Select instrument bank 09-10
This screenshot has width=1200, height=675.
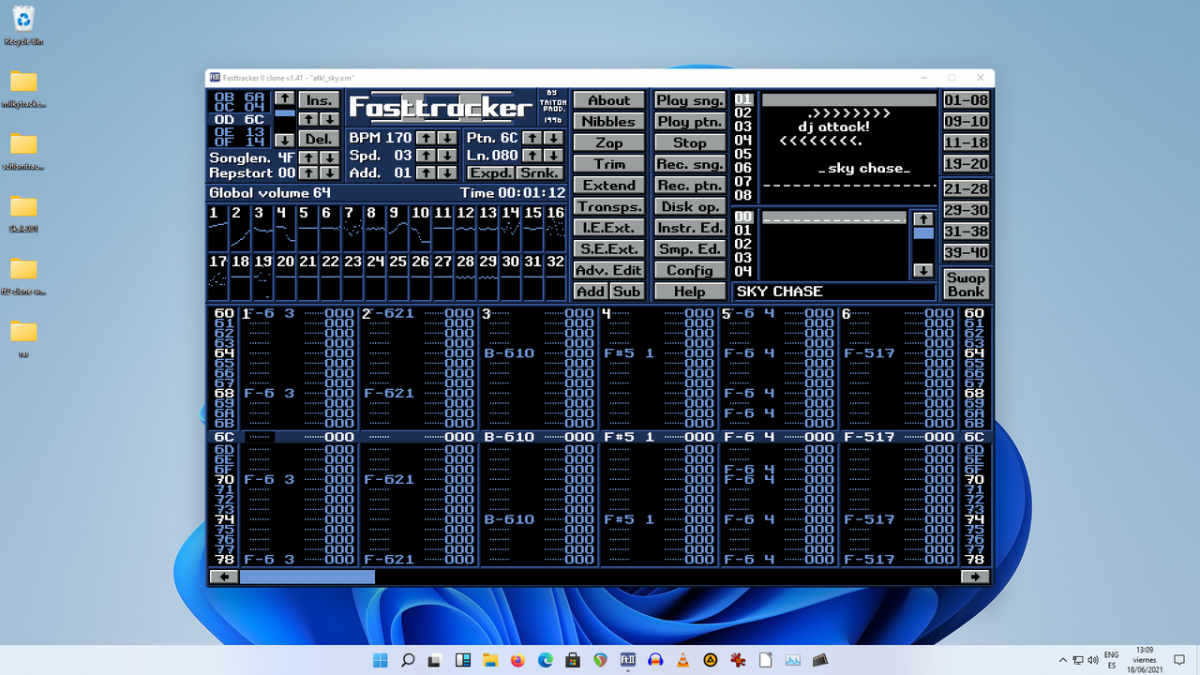966,122
